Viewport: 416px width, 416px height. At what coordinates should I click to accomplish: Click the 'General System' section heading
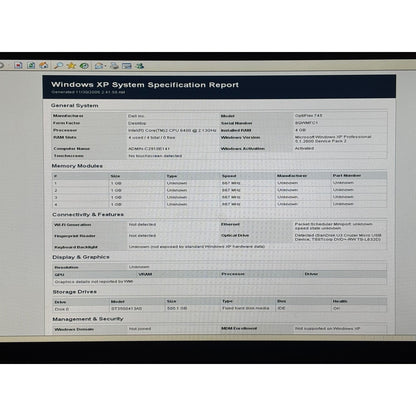(x=74, y=105)
